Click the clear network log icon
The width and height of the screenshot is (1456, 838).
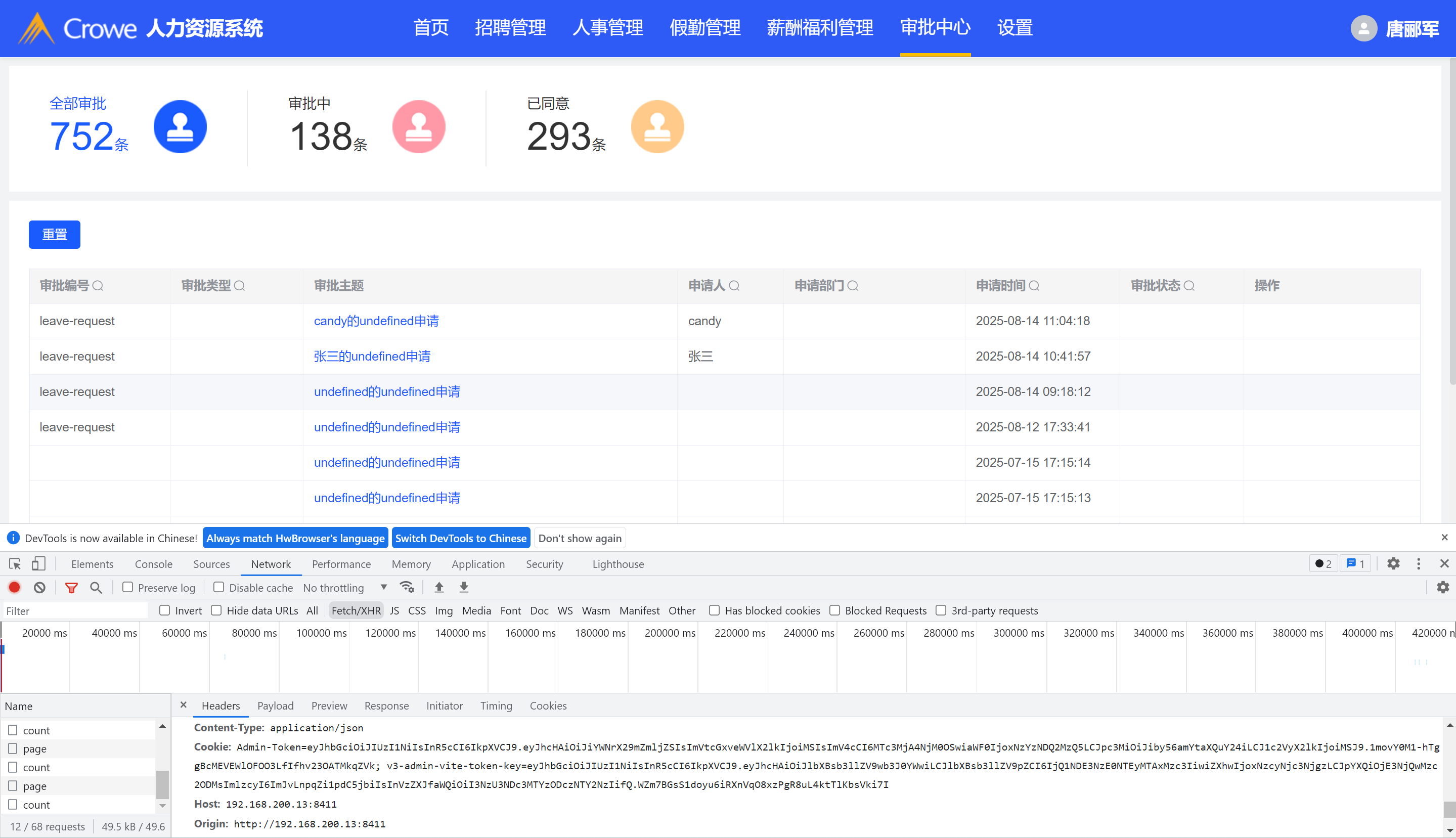pos(39,587)
